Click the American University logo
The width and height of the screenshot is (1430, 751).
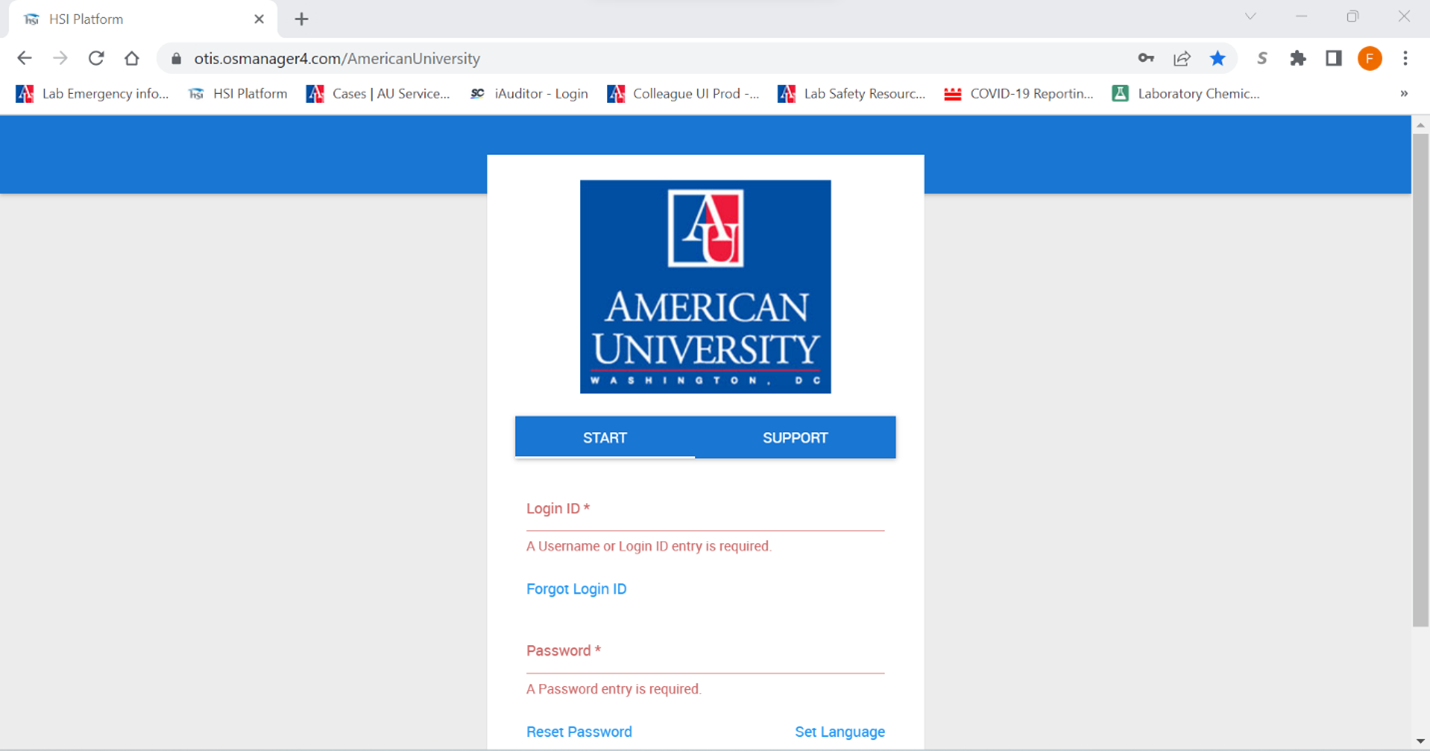pos(705,286)
